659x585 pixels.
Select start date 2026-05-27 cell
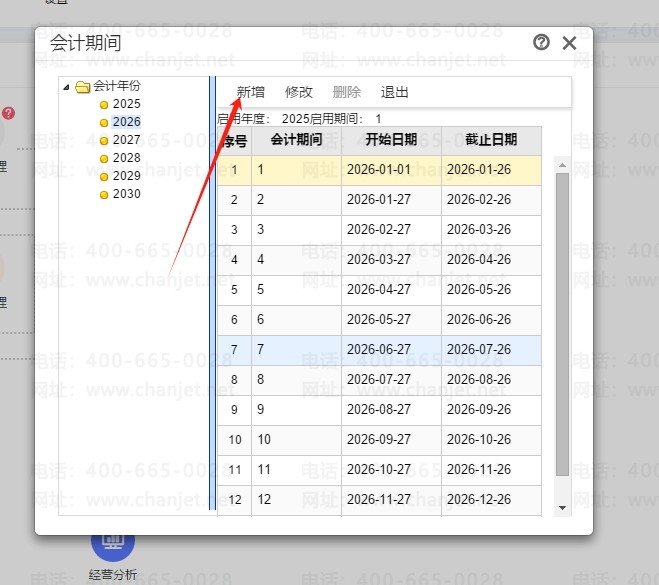click(x=391, y=320)
